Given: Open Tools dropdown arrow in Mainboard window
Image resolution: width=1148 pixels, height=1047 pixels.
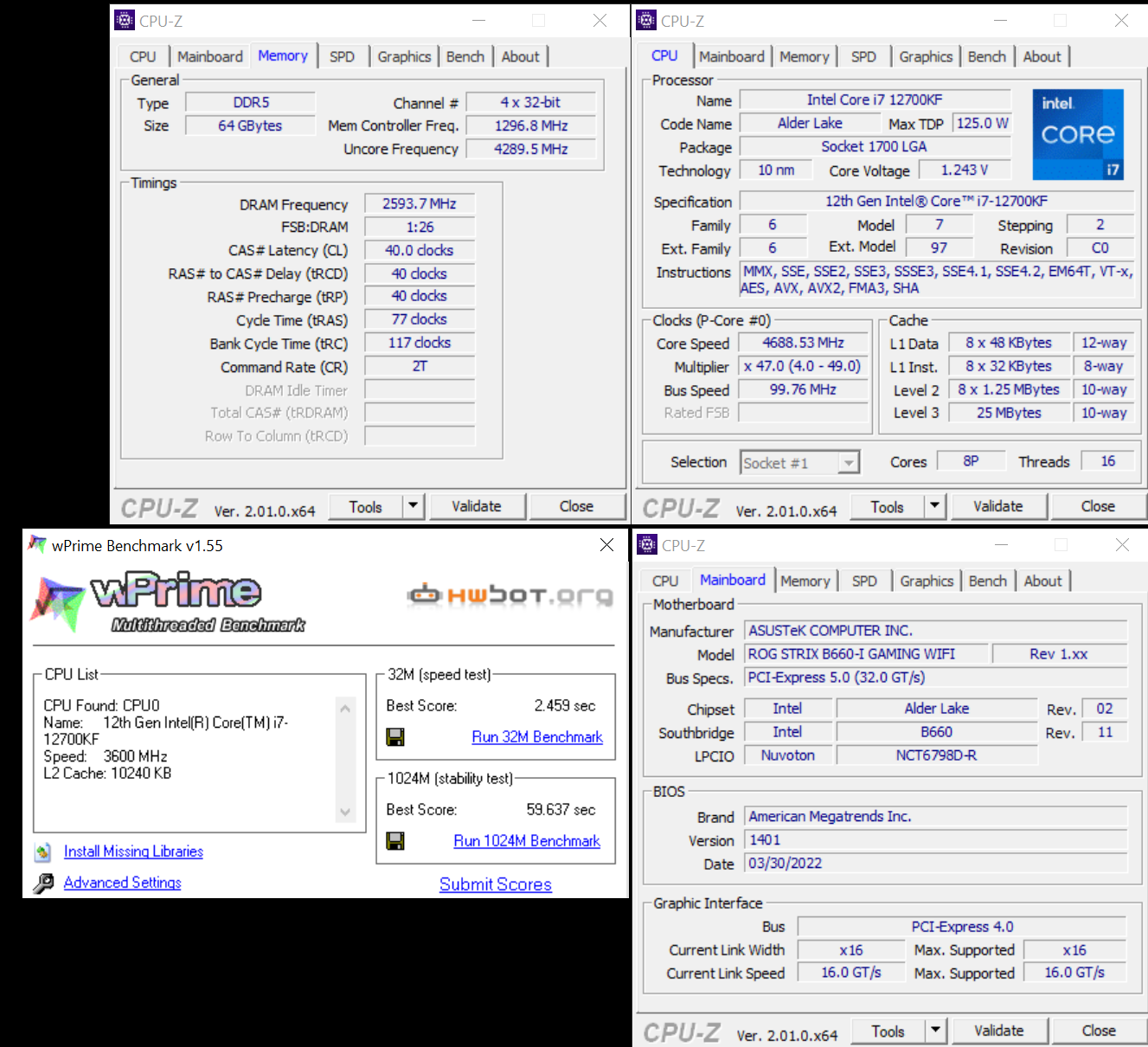Looking at the screenshot, I should [x=936, y=1030].
